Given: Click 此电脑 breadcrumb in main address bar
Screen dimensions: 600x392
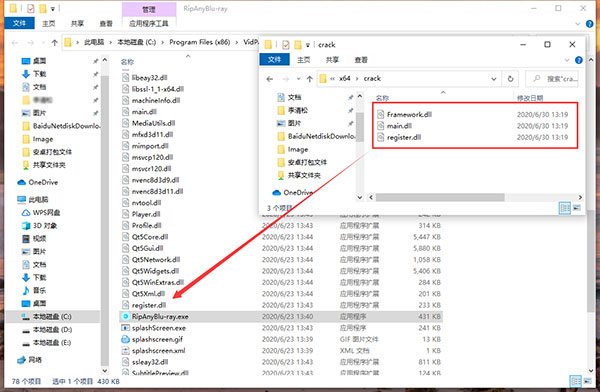Looking at the screenshot, I should pos(94,42).
